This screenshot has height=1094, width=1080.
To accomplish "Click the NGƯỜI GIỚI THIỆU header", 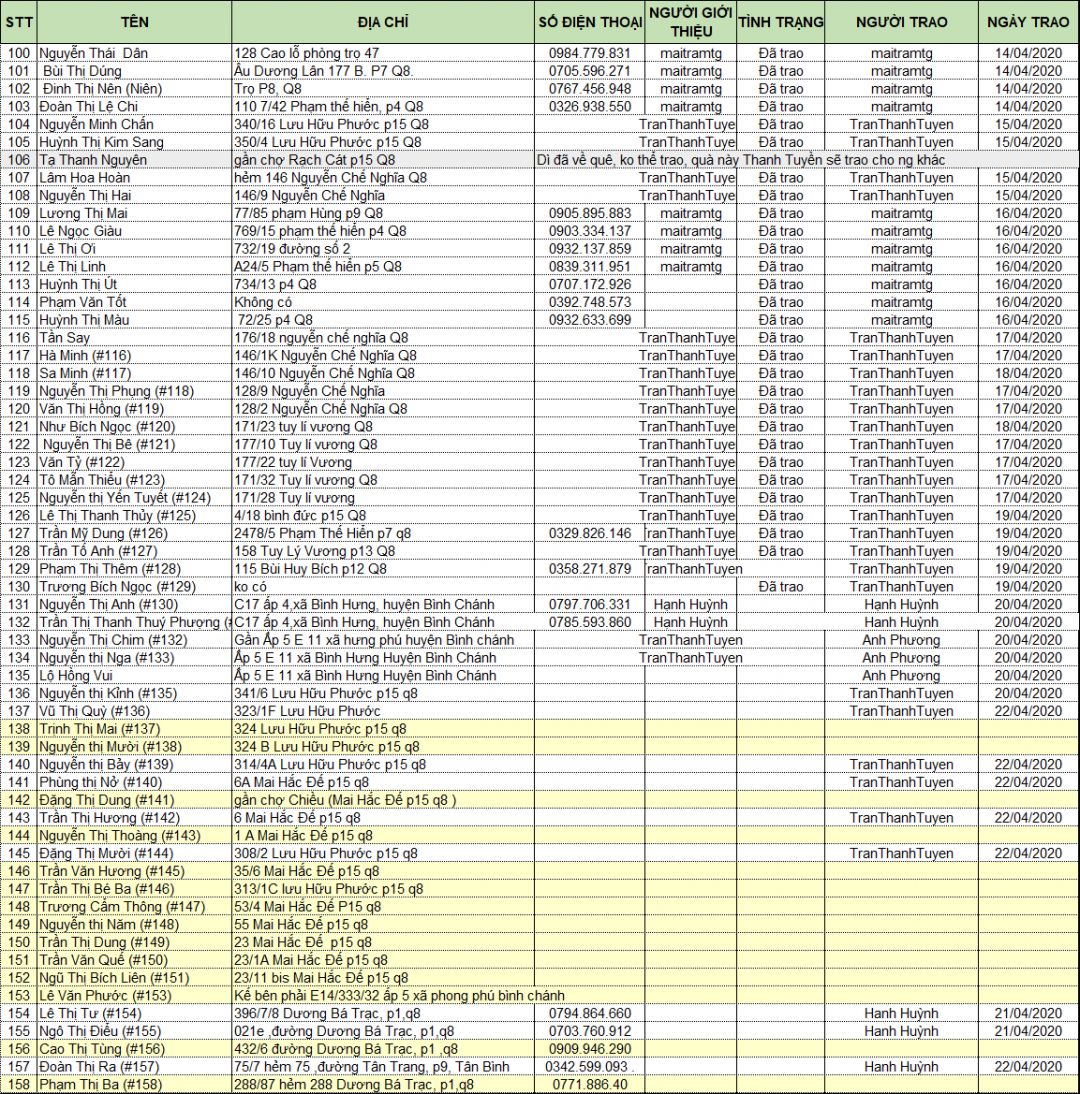I will (690, 22).
